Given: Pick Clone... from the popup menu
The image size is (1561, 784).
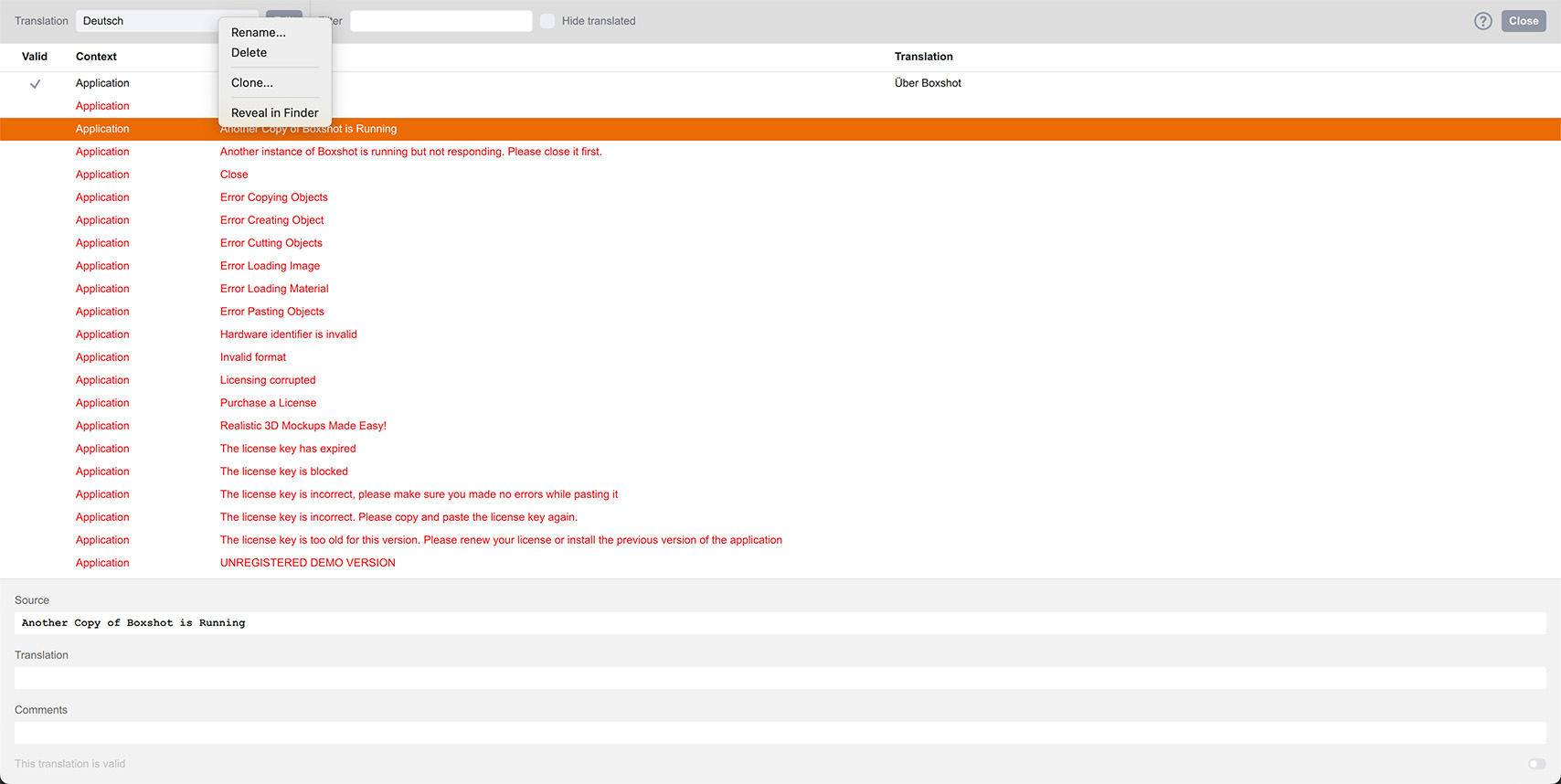Looking at the screenshot, I should (252, 83).
